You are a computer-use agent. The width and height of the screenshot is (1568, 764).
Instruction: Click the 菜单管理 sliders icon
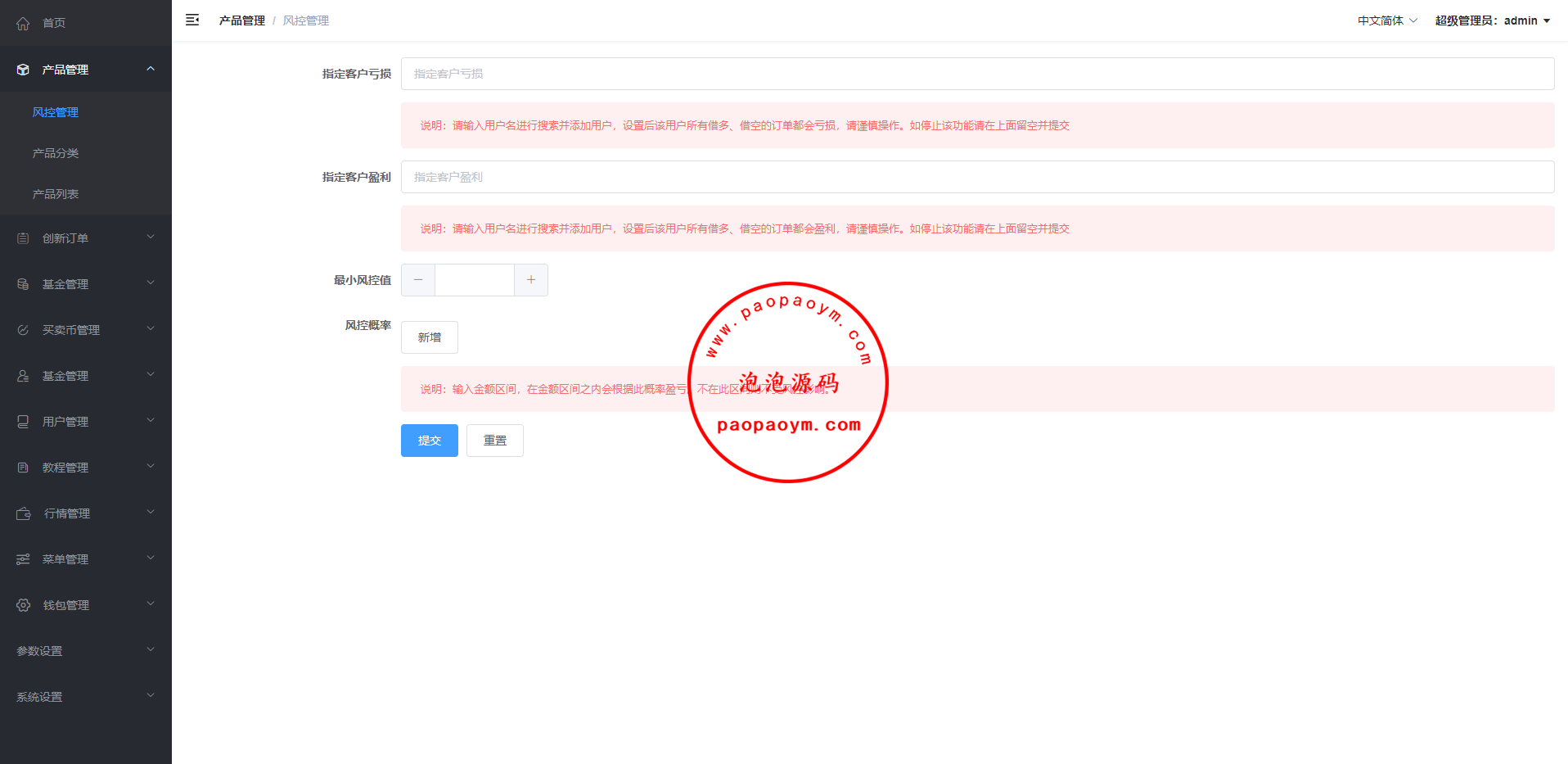(x=23, y=559)
